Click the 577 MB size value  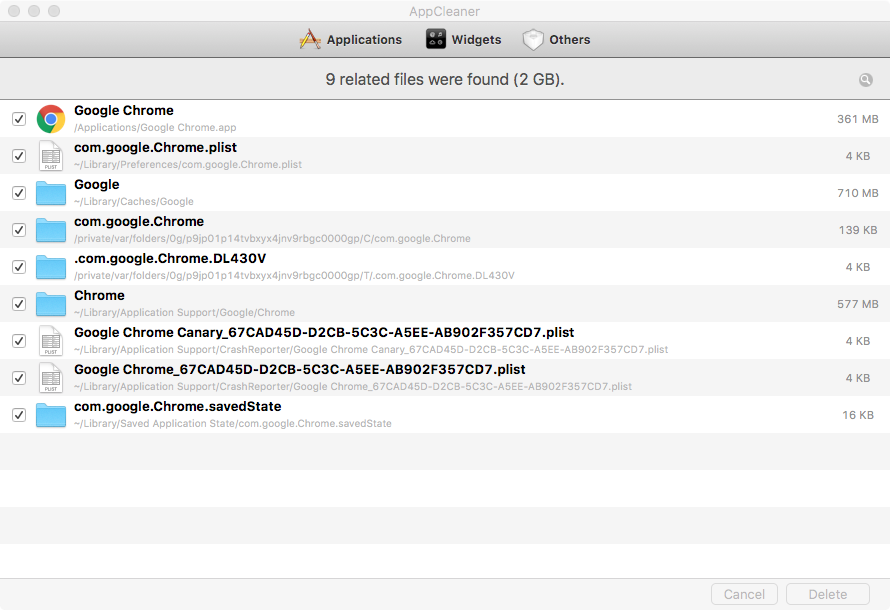pos(858,304)
